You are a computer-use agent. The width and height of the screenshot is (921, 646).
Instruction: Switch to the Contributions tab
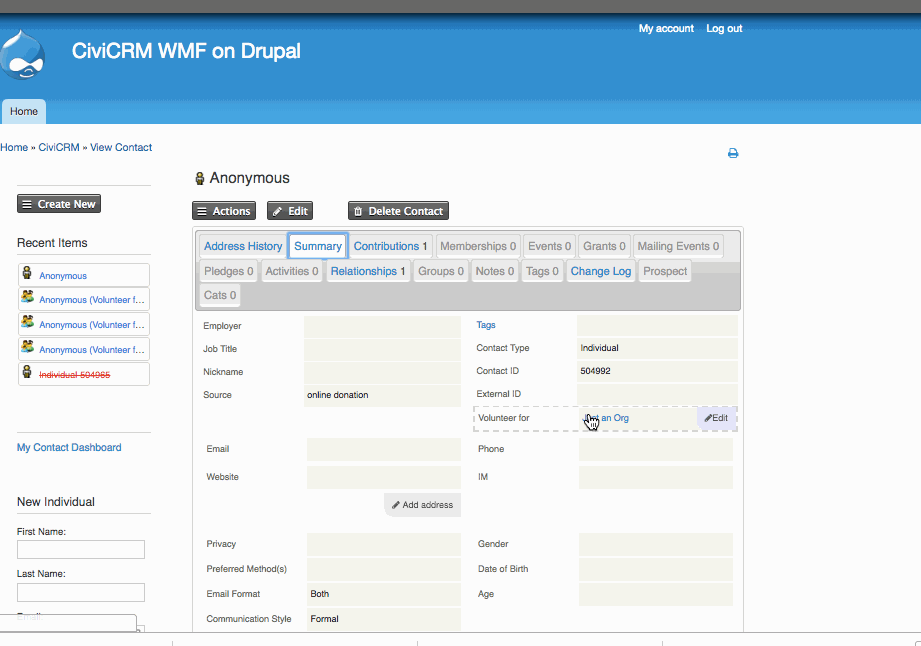coord(391,246)
